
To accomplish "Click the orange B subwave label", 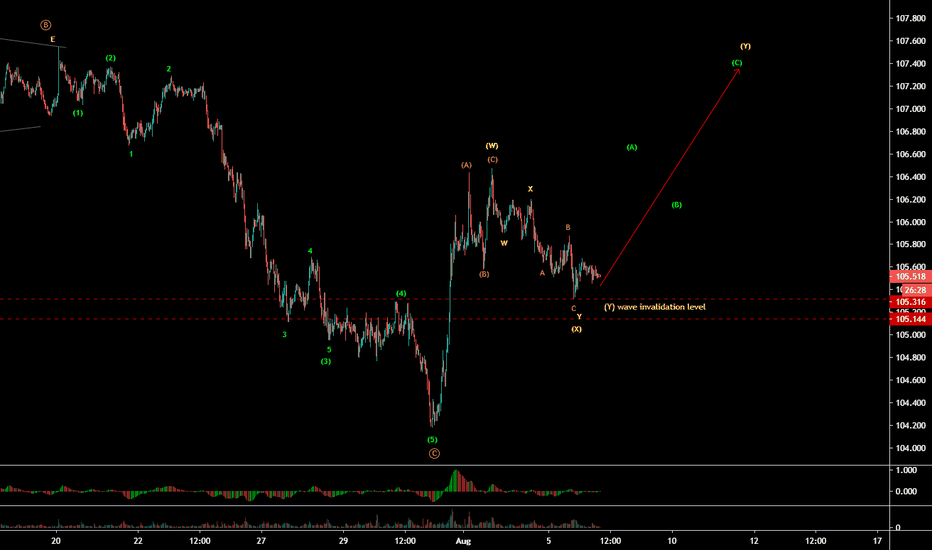I will pos(568,228).
